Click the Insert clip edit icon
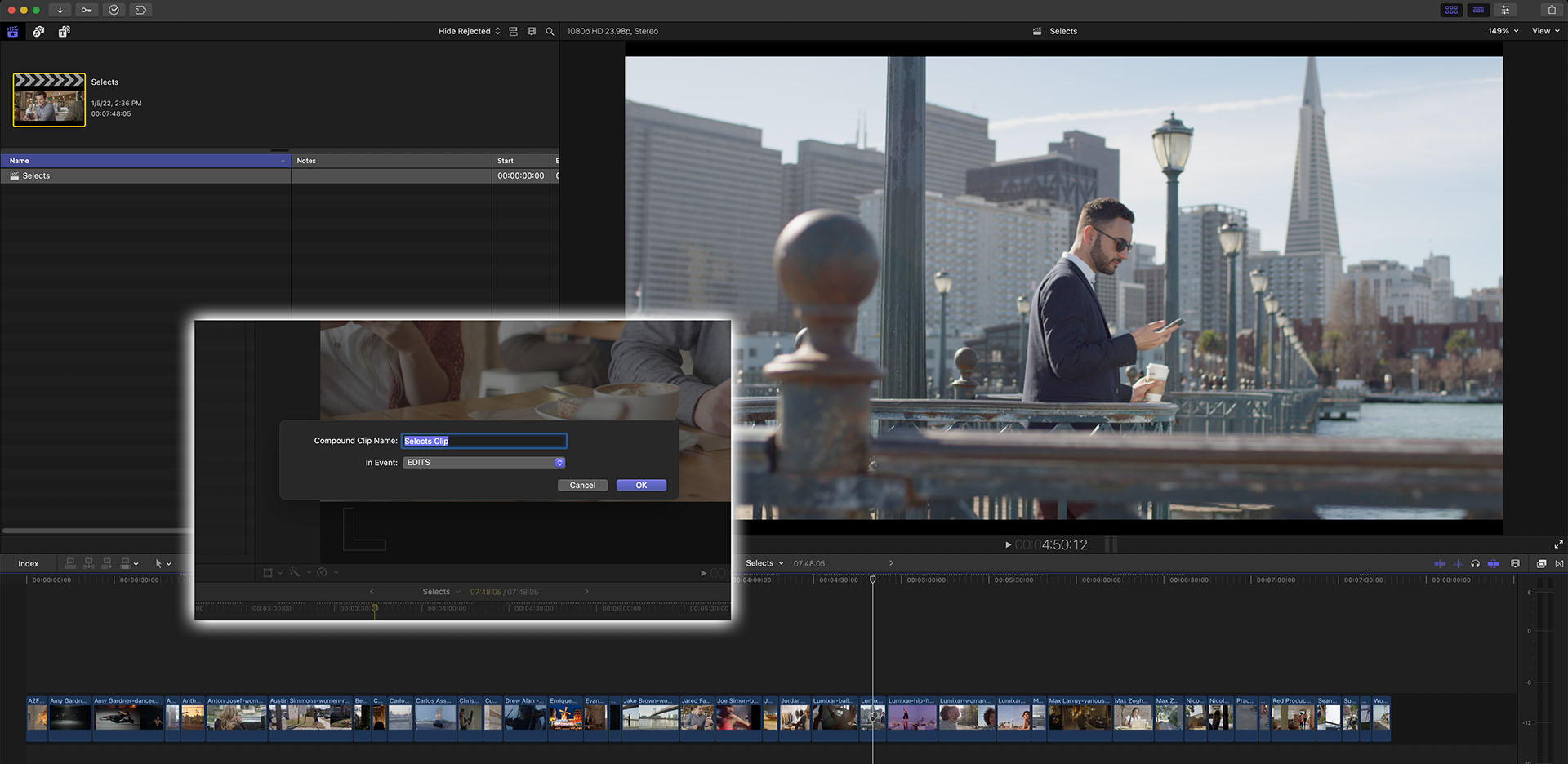Screen dimensions: 1568x764 coord(89,563)
